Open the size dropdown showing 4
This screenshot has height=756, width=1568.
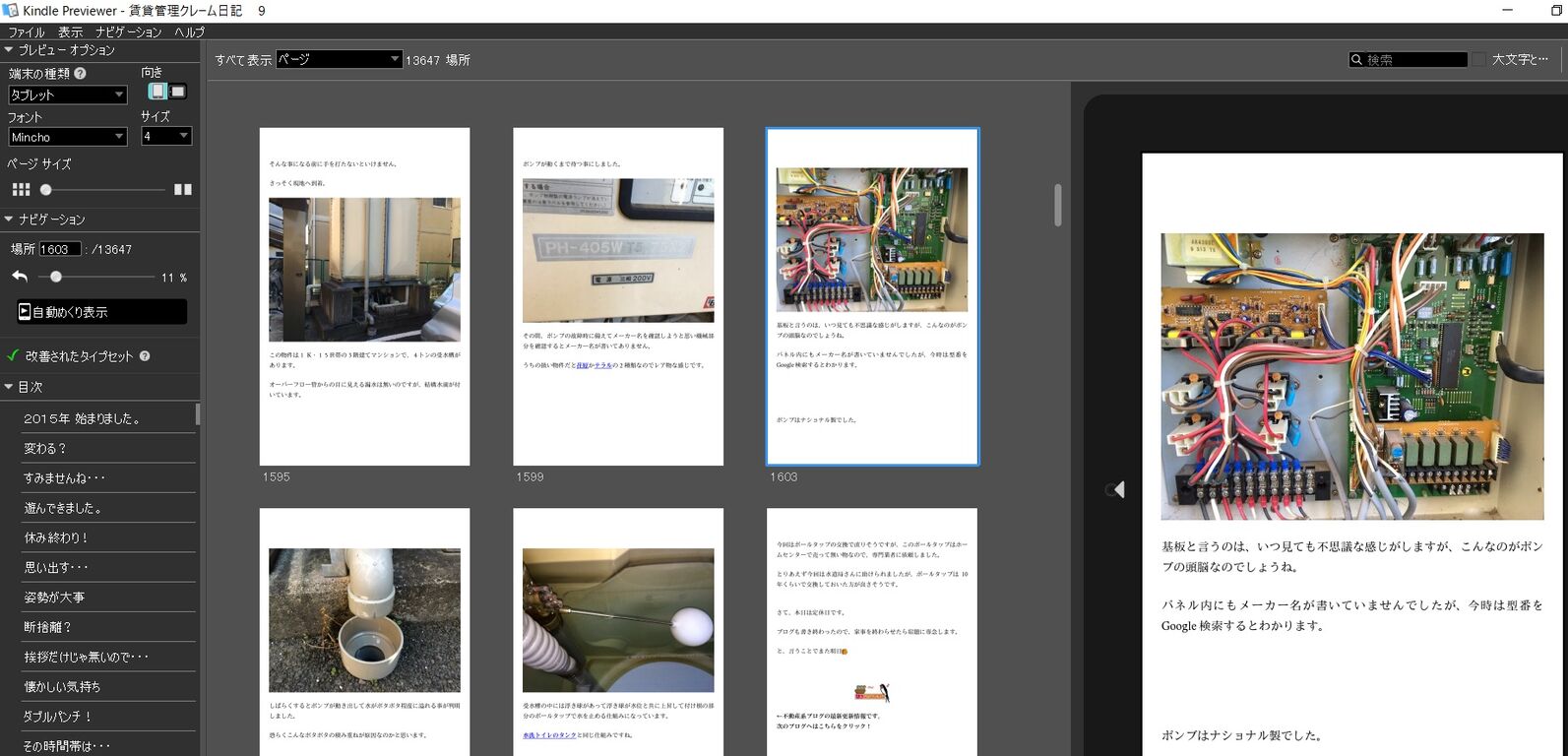click(x=165, y=136)
